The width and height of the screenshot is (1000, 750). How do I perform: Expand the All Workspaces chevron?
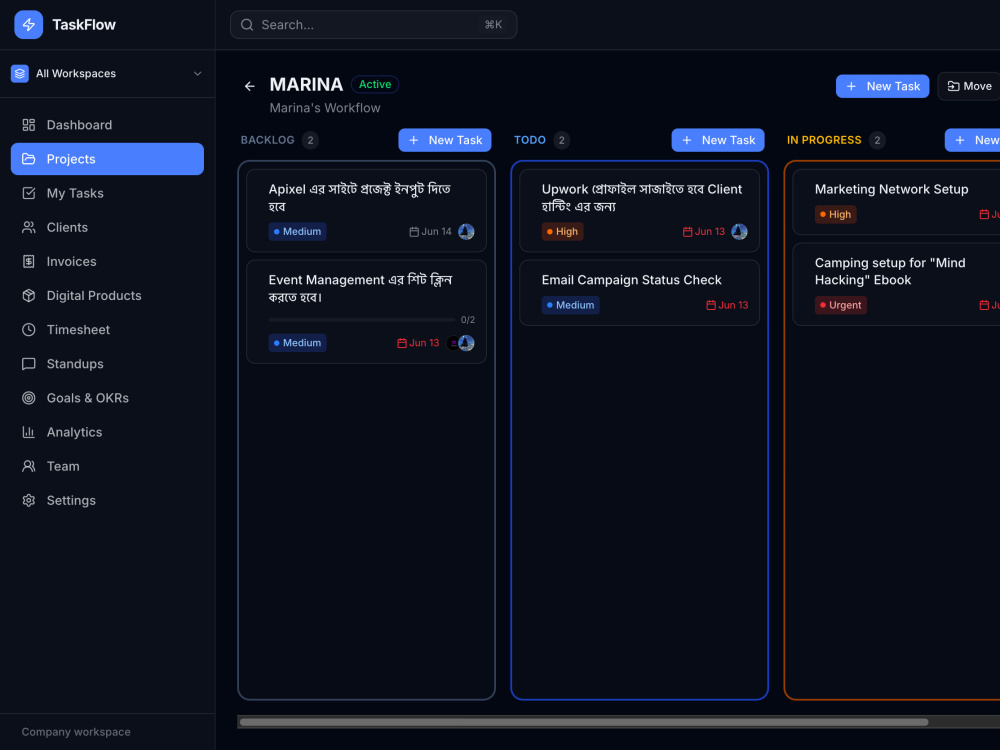[x=198, y=73]
